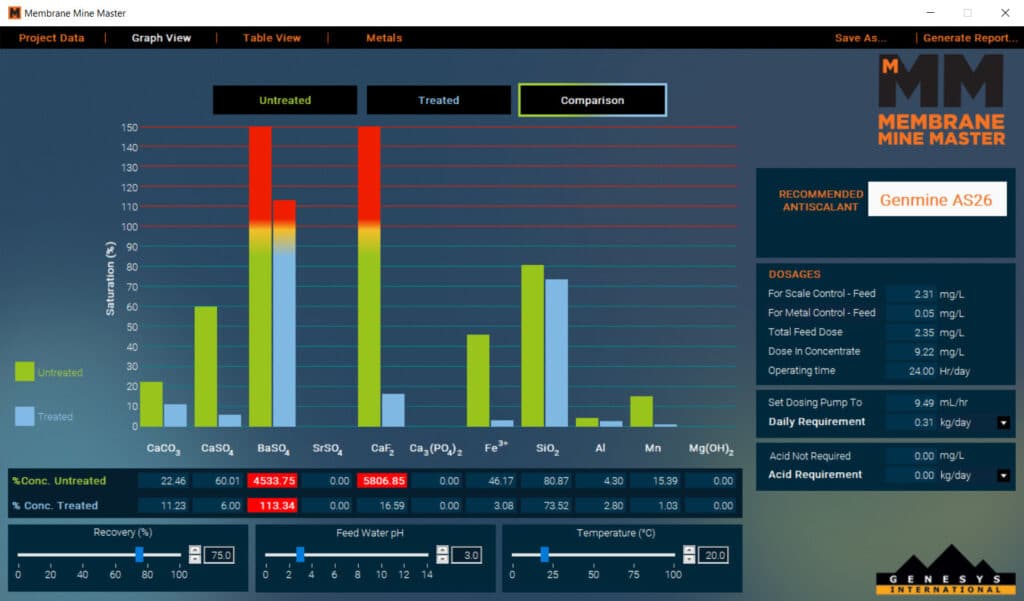Click the SiO2 axis label
The height and width of the screenshot is (601, 1024).
point(547,449)
